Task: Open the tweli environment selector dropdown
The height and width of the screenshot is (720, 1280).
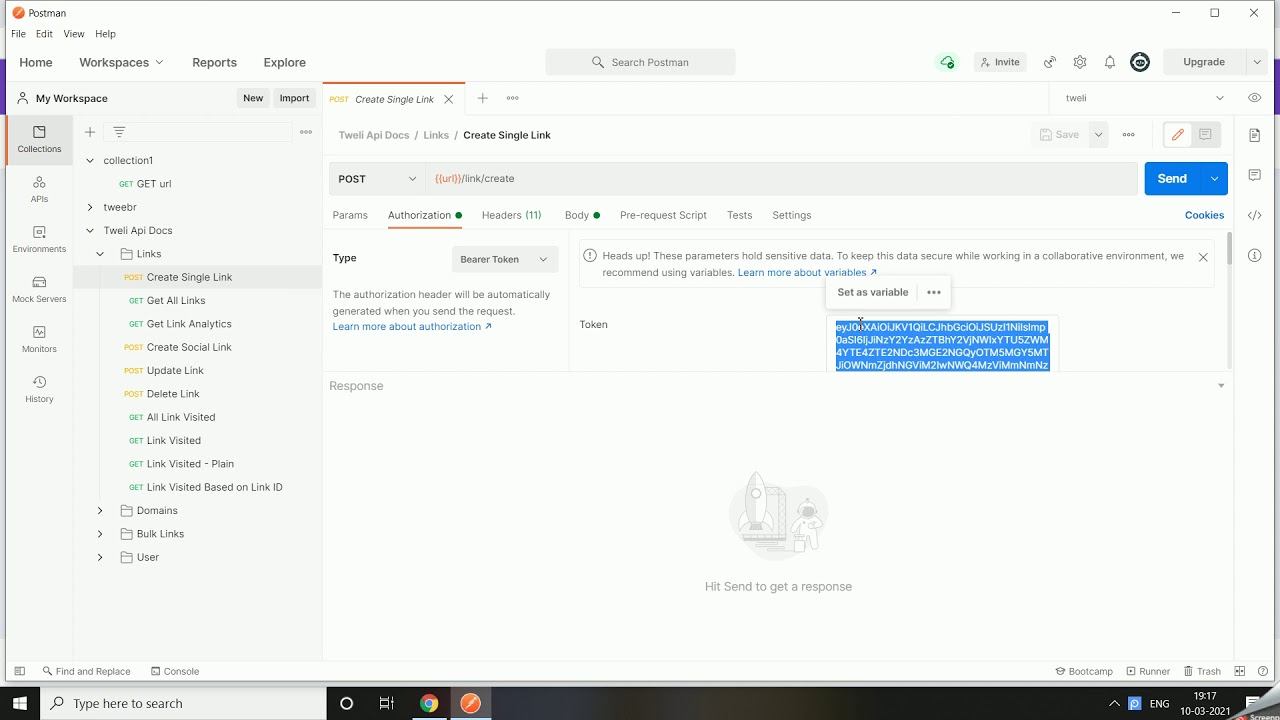Action: (x=1144, y=98)
